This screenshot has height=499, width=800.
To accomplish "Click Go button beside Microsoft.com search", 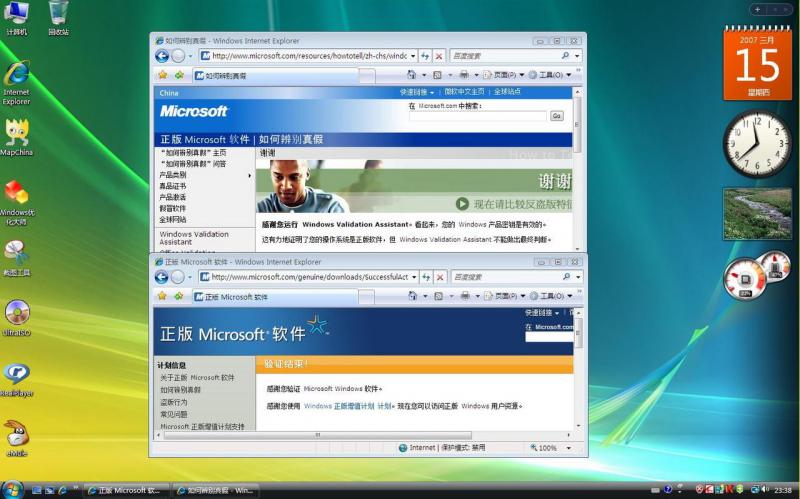I will 557,116.
